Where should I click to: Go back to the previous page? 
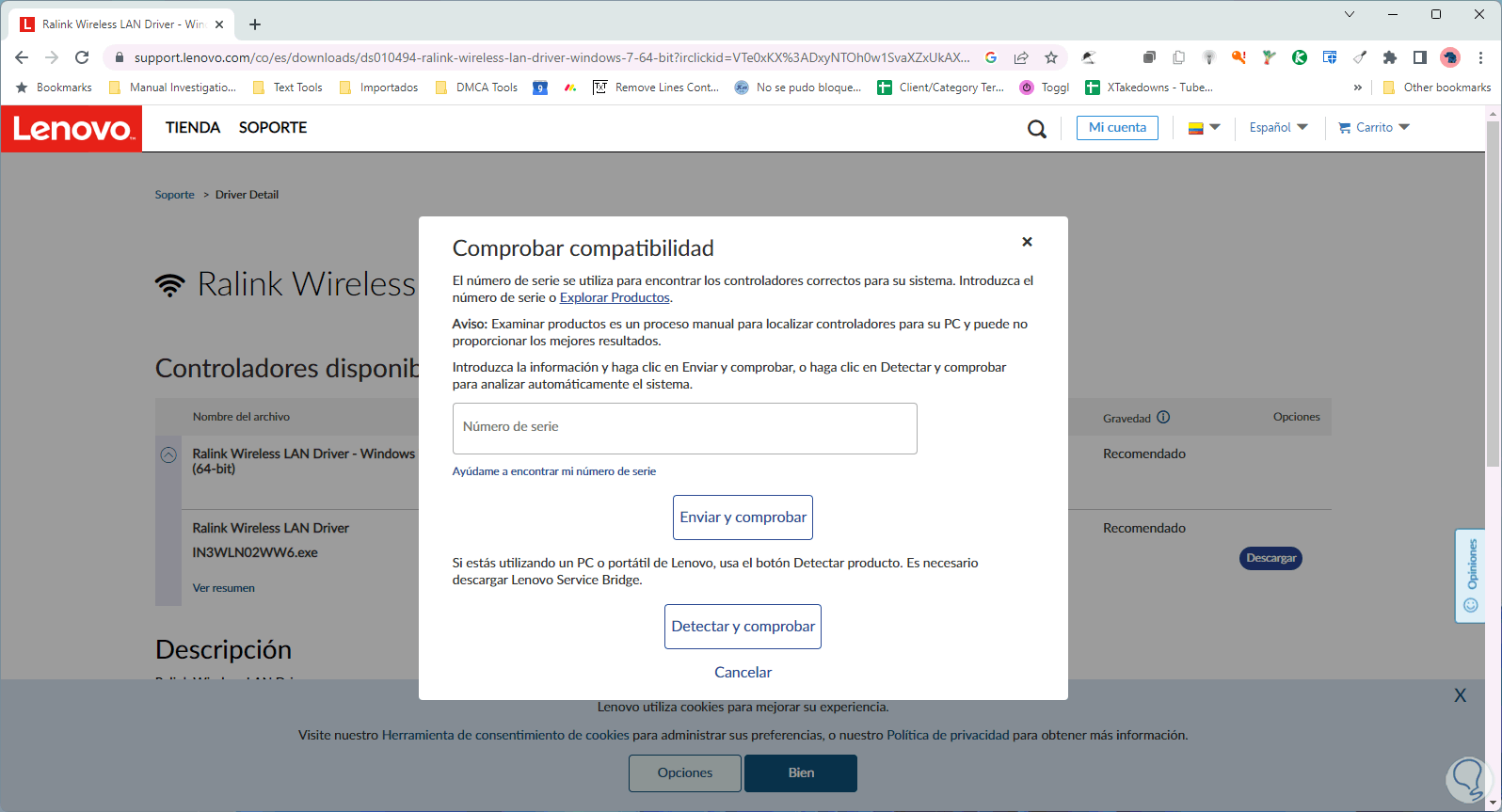(x=22, y=57)
